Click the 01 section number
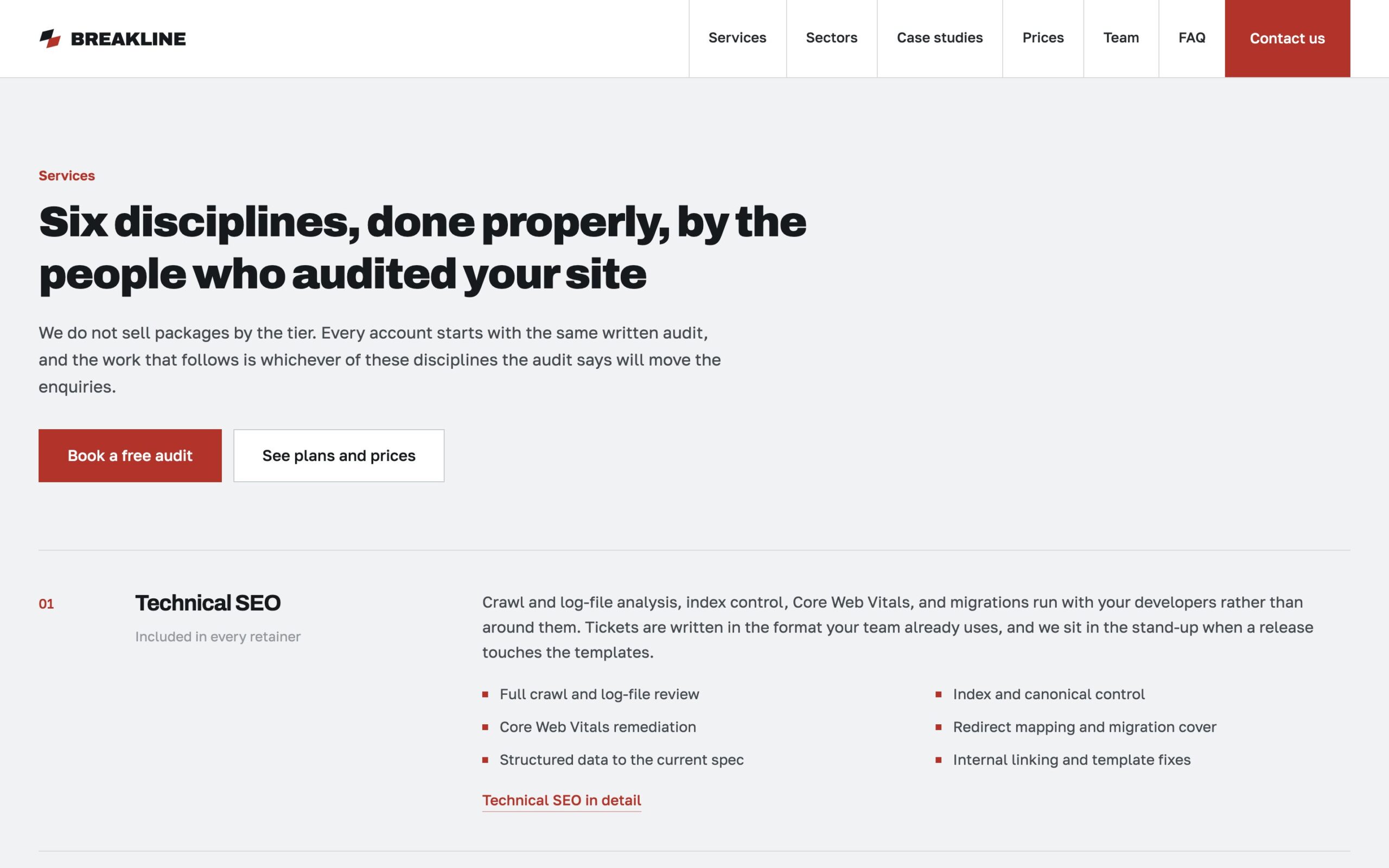 (46, 604)
